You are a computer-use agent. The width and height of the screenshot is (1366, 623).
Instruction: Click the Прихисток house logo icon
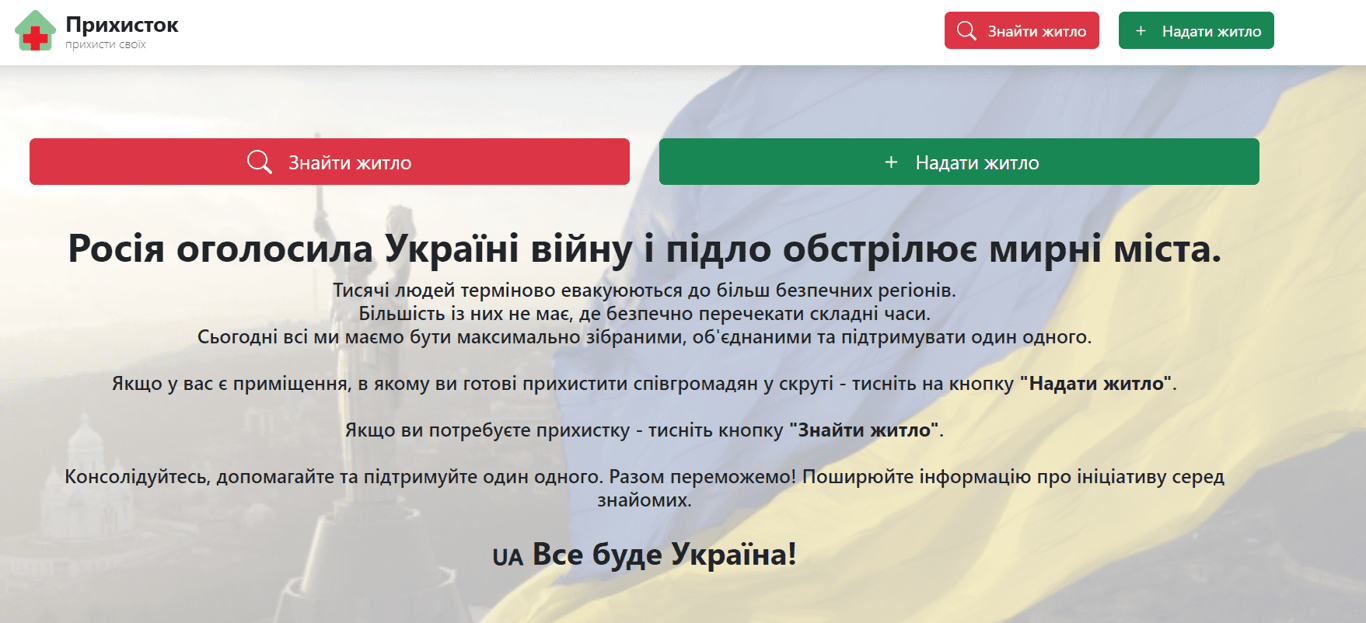click(x=35, y=30)
